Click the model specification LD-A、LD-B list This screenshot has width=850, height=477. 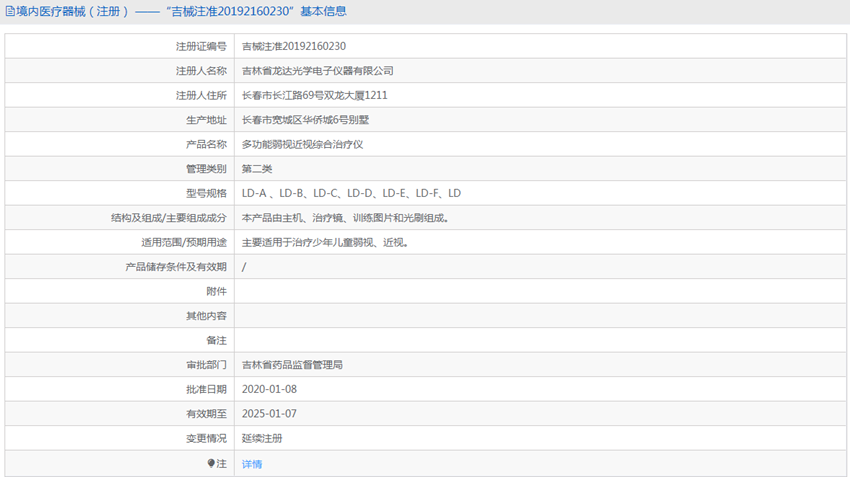[x=351, y=193]
